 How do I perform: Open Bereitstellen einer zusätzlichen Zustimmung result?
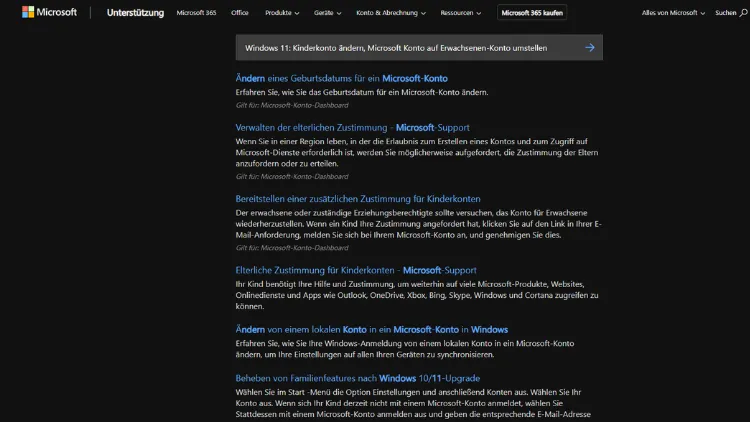click(x=358, y=199)
